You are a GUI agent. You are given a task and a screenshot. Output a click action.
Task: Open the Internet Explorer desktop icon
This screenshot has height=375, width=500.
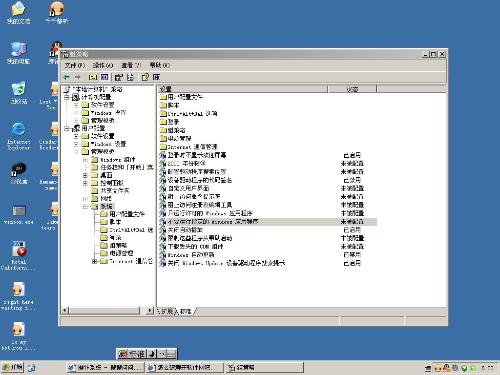(18, 136)
